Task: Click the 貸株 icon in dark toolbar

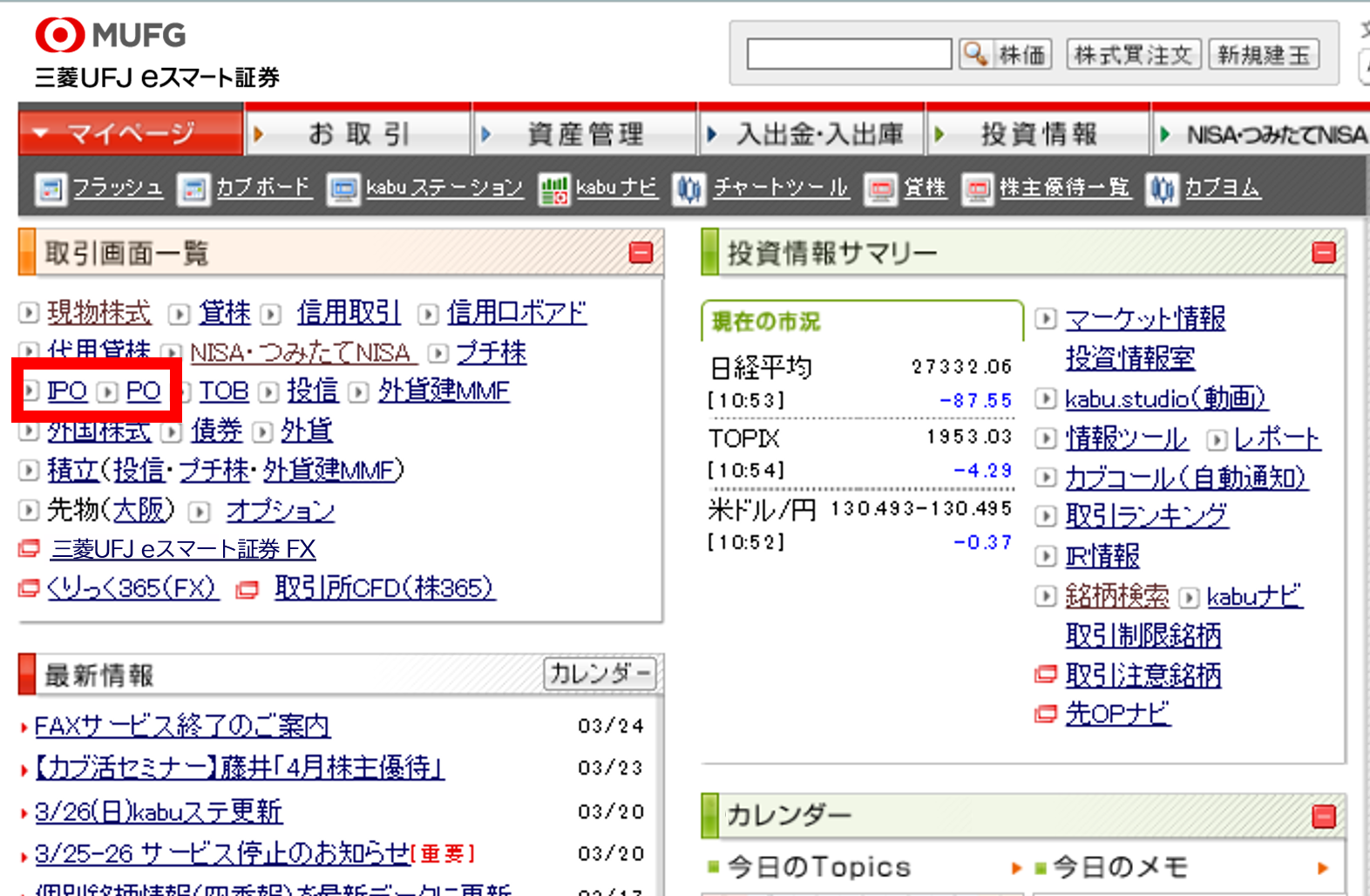Action: pos(881,188)
